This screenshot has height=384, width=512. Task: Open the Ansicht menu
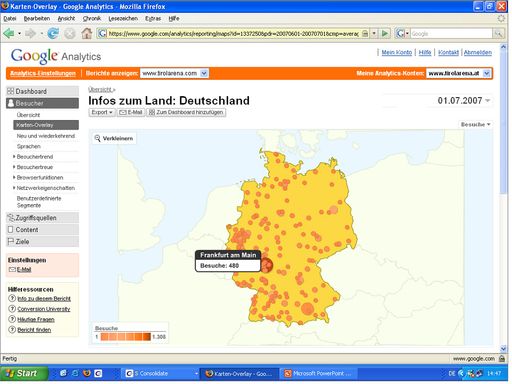(66, 19)
